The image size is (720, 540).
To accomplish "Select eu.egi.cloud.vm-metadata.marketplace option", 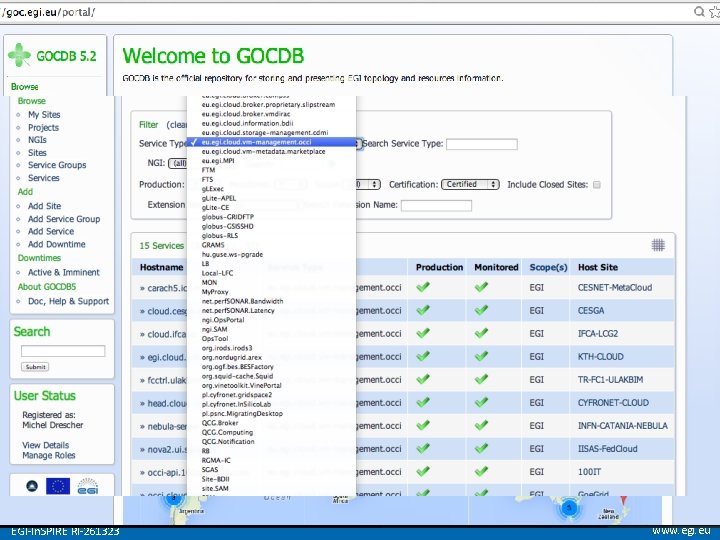I will (x=264, y=152).
